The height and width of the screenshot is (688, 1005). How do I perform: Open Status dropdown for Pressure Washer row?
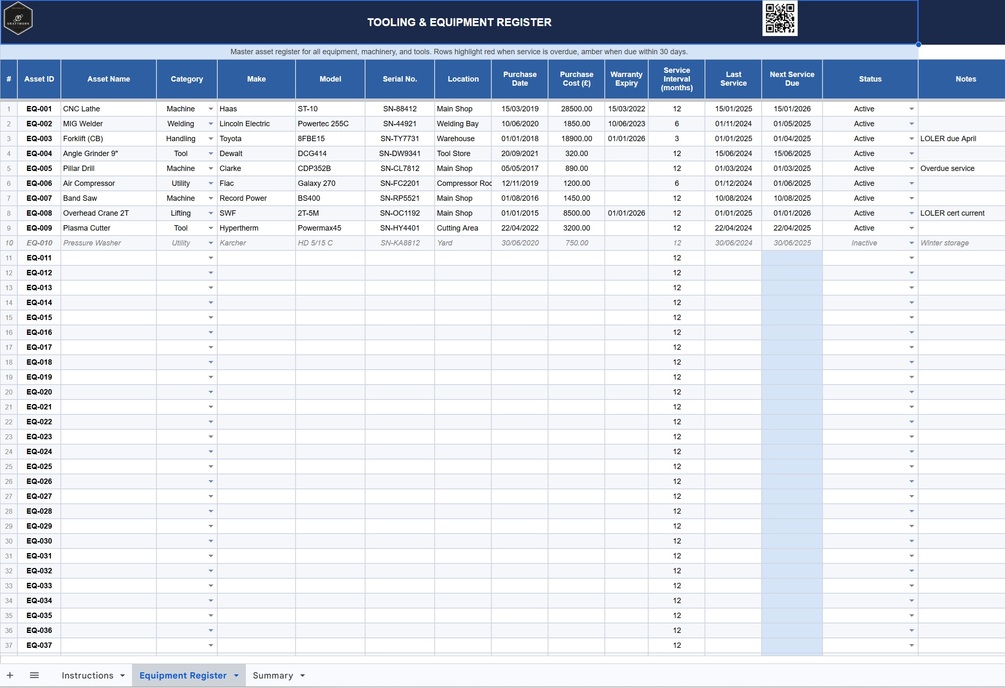911,243
